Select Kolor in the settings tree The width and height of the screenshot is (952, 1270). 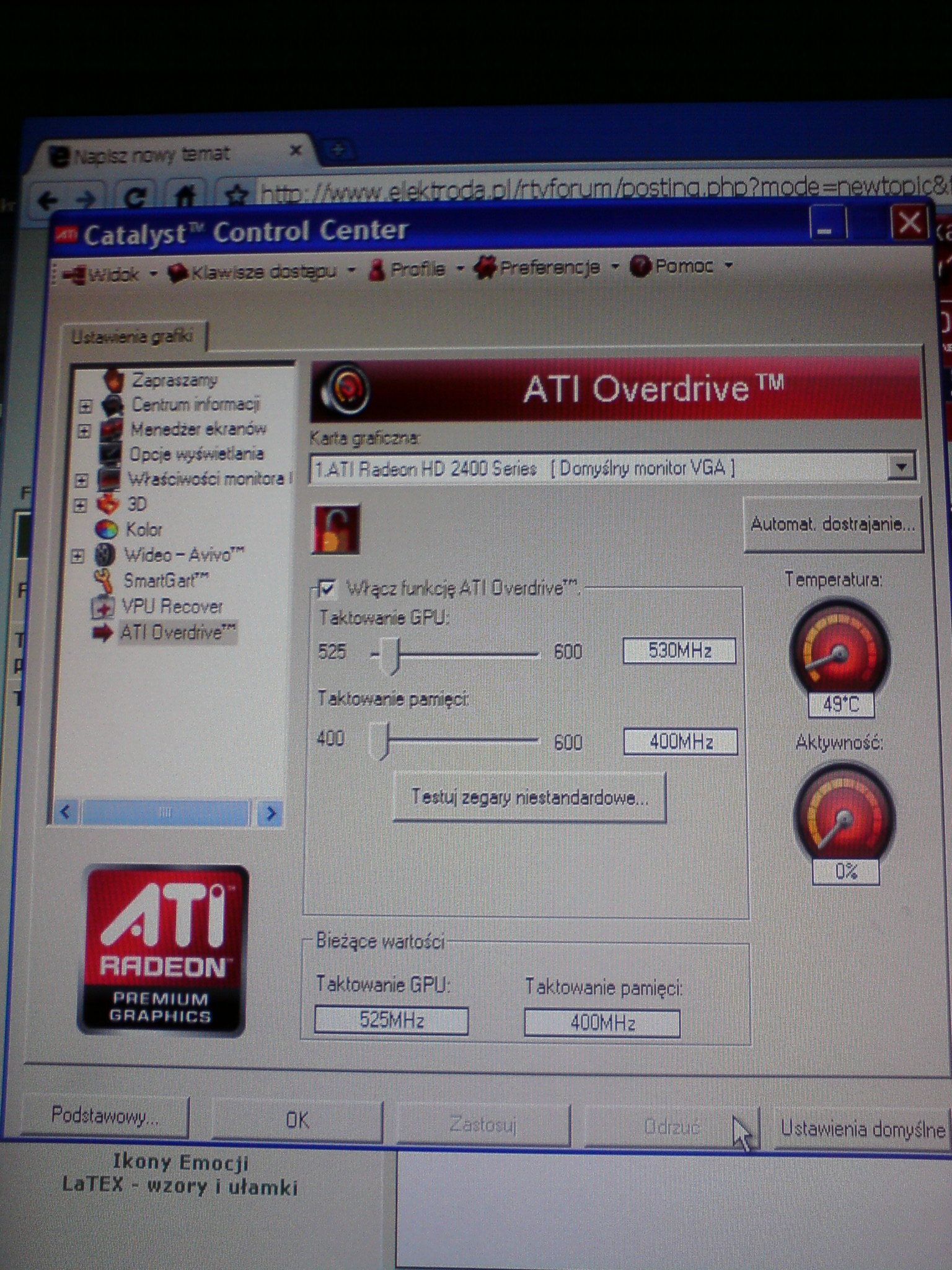tap(144, 530)
